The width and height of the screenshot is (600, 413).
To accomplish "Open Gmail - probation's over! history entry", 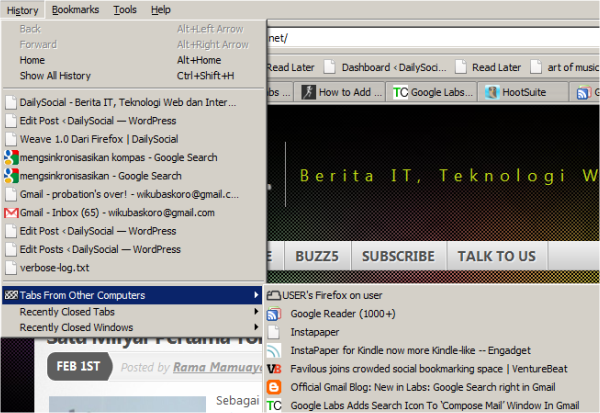I will point(133,194).
